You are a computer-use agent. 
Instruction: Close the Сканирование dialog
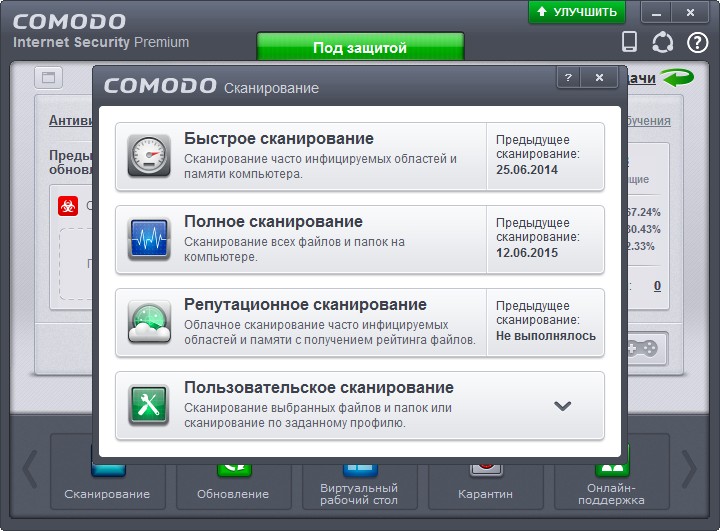(x=599, y=77)
